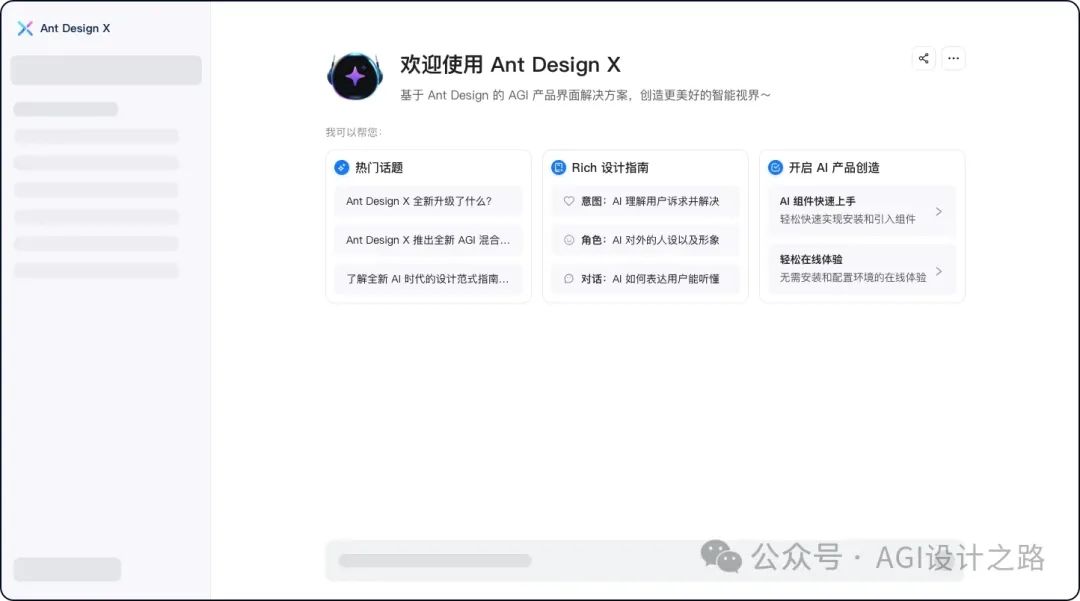This screenshot has height=601, width=1080.
Task: Click the 欢迎使用 Ant Design X heading
Action: pyautogui.click(x=510, y=65)
